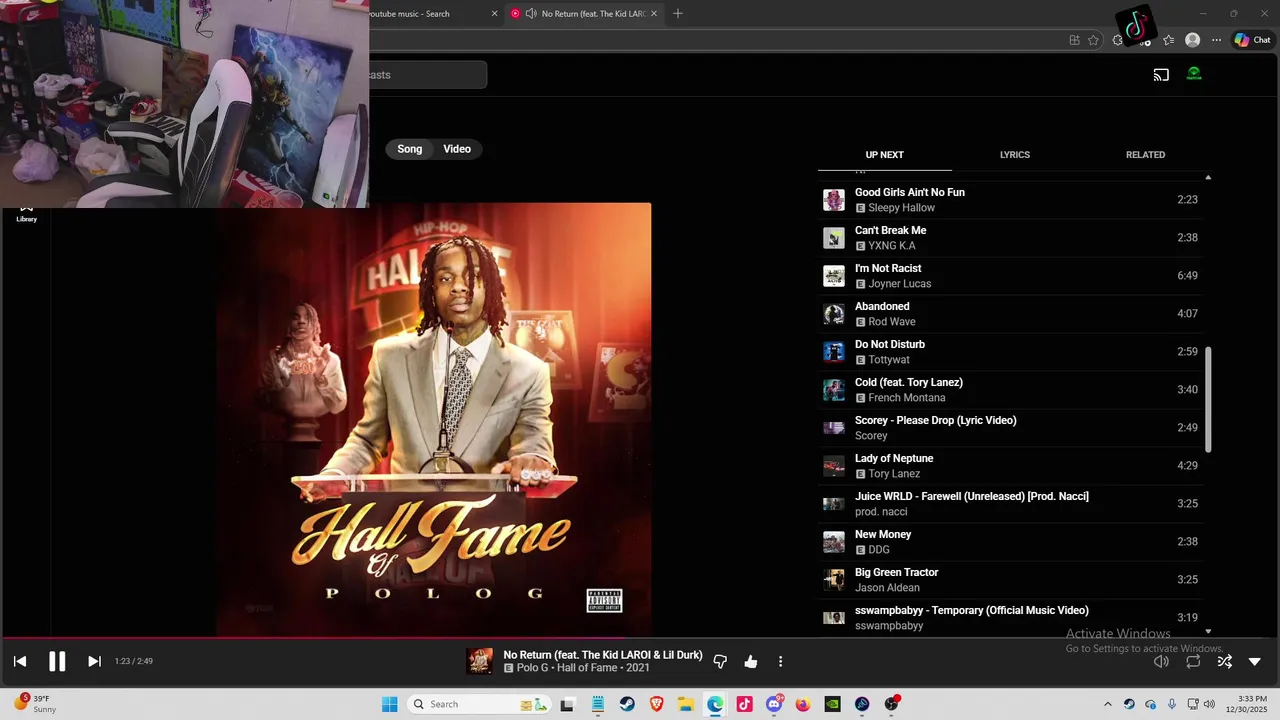1280x720 pixels.
Task: Like the song No Return
Action: (751, 661)
